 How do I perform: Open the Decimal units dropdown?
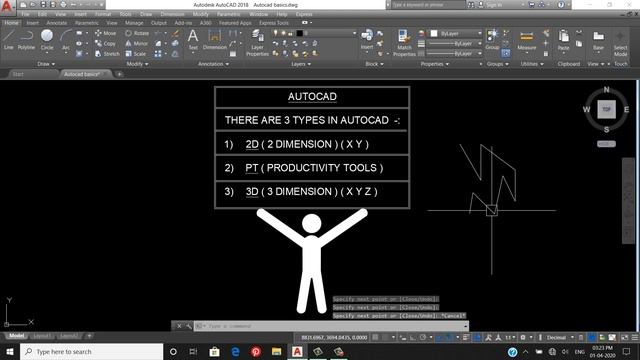click(x=560, y=337)
